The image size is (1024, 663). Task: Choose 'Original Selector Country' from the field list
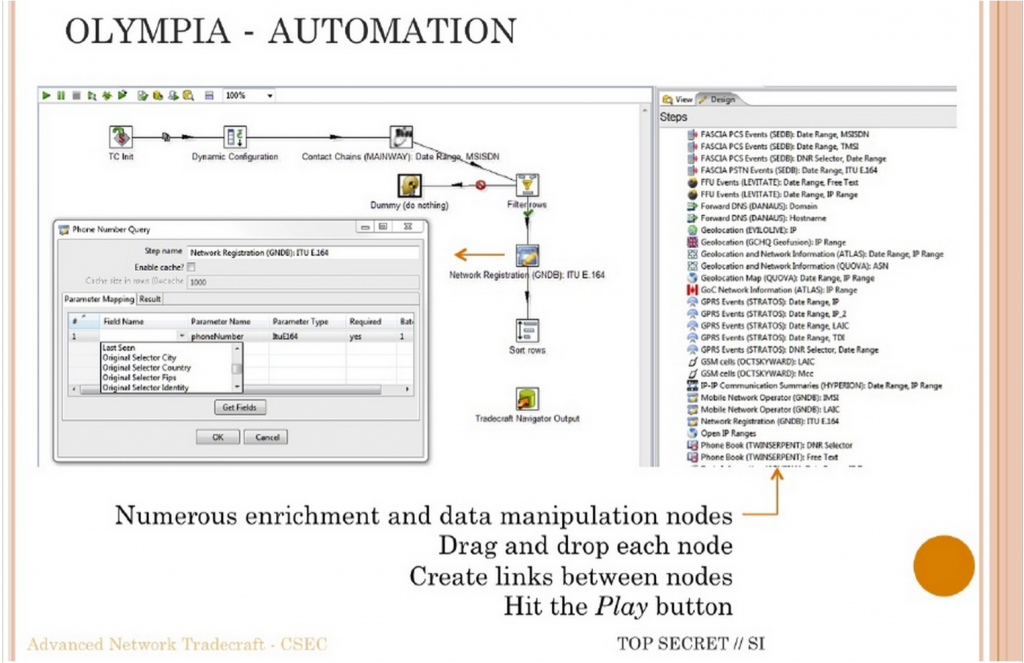146,367
